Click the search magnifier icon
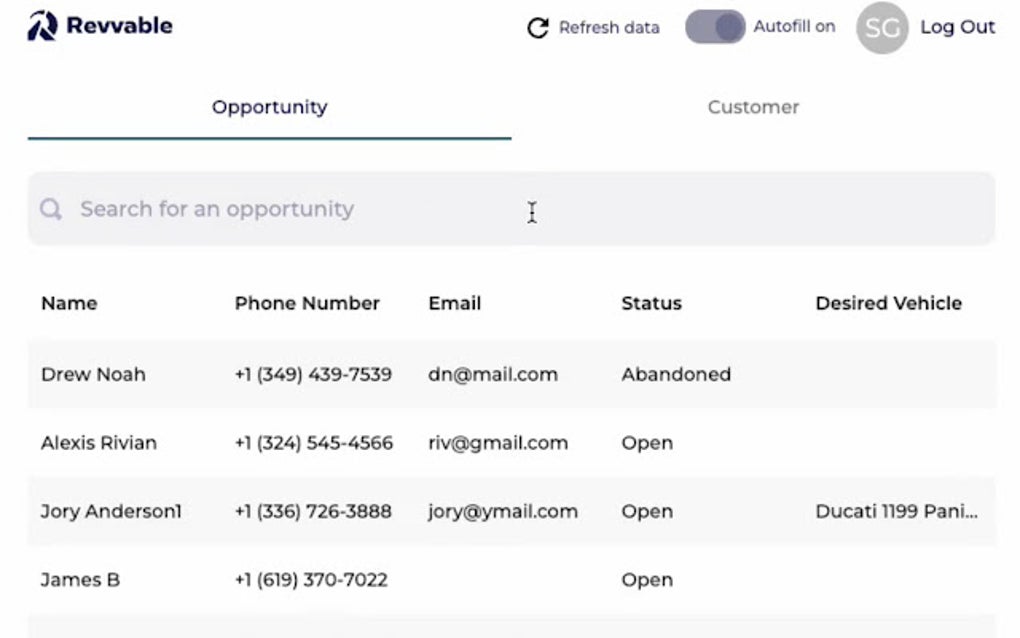 [51, 209]
